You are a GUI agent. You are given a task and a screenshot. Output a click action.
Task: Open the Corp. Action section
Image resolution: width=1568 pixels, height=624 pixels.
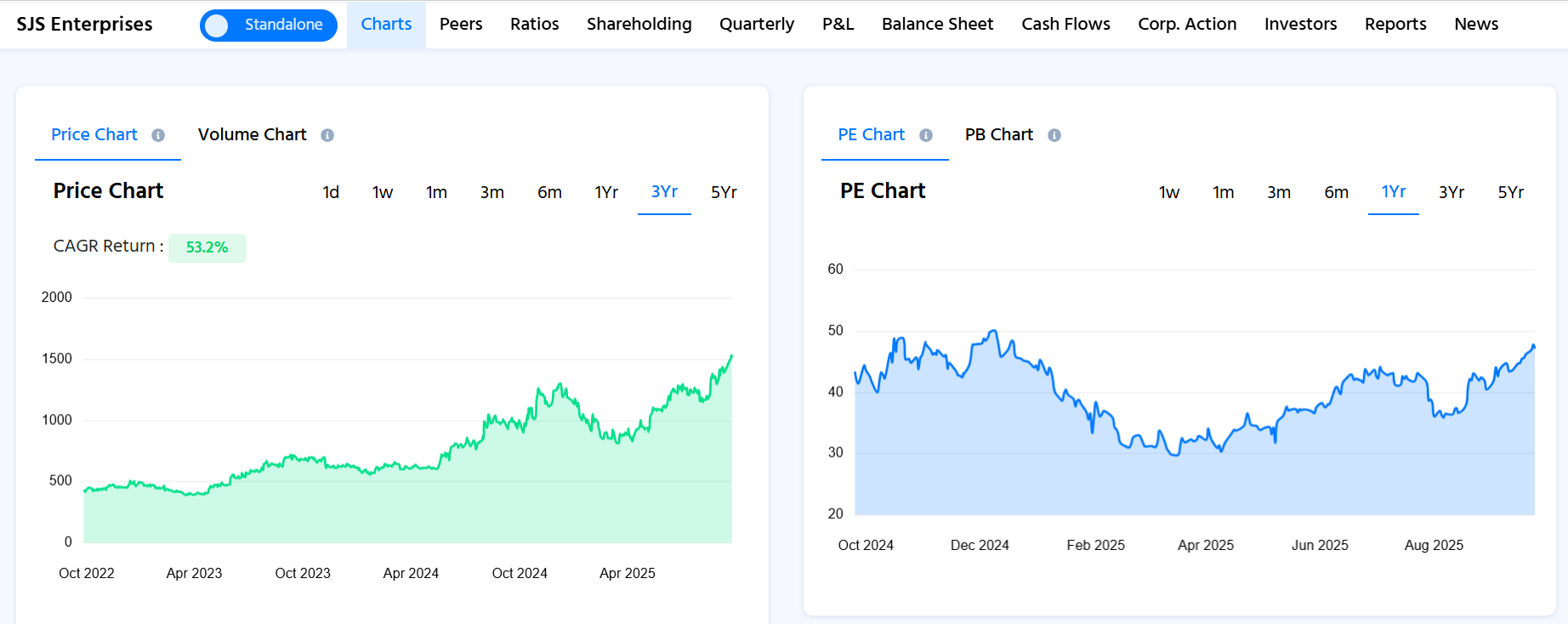(1187, 24)
